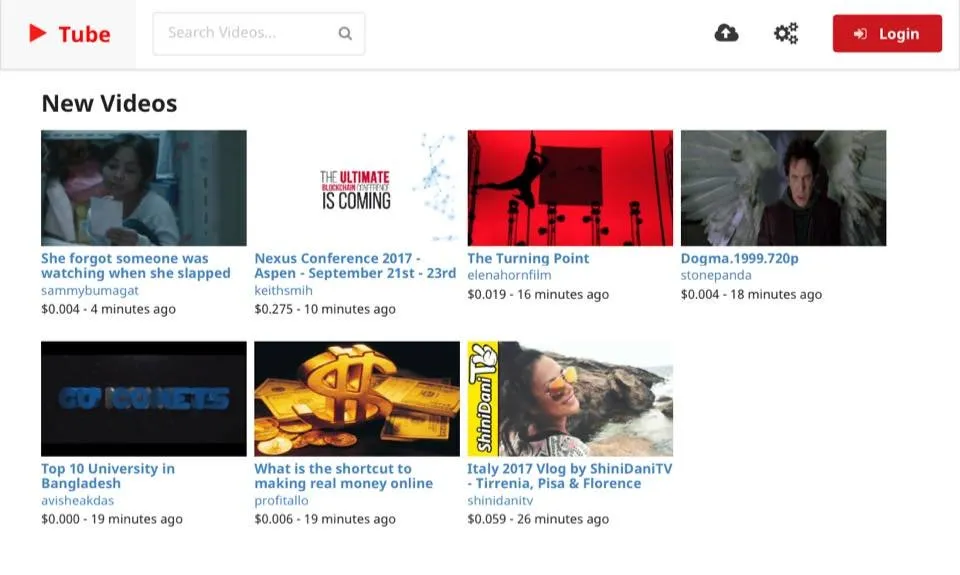Open ShiniDaniTV Italy vlog thumbnail
The width and height of the screenshot is (960, 575).
point(570,399)
